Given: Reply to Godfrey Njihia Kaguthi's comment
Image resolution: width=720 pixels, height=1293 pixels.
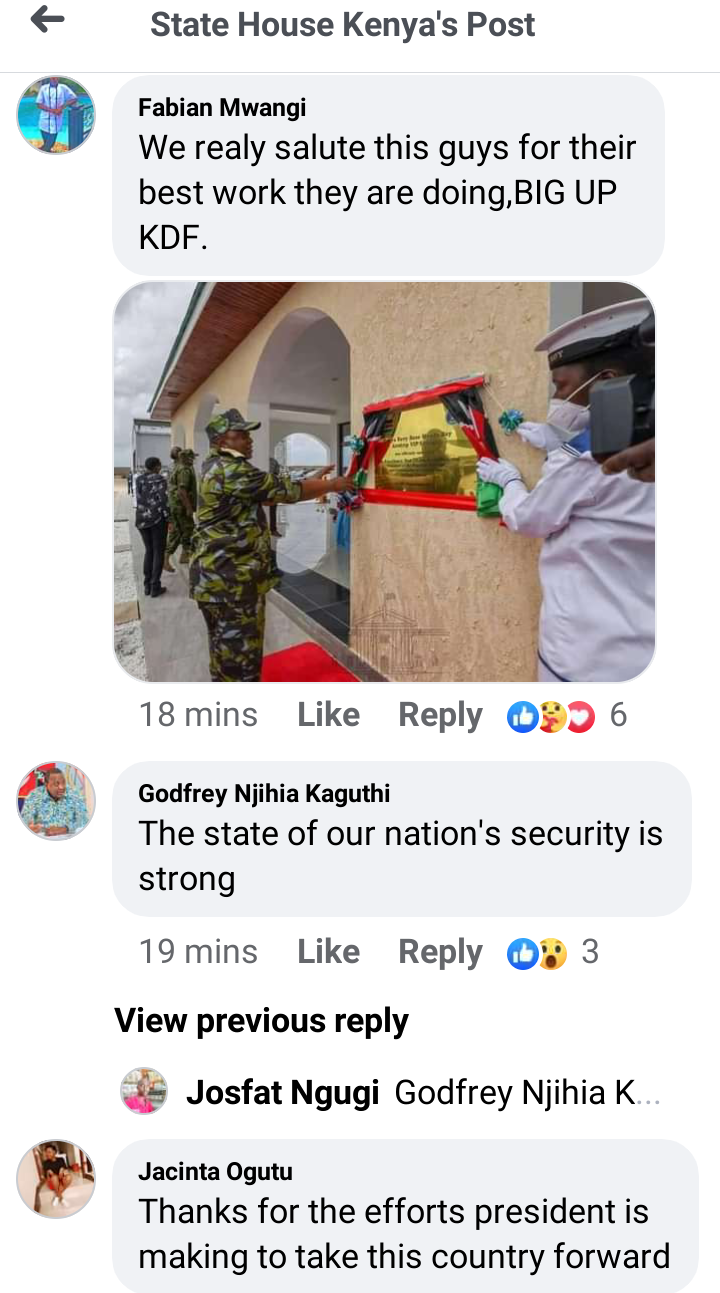Looking at the screenshot, I should click(x=440, y=952).
